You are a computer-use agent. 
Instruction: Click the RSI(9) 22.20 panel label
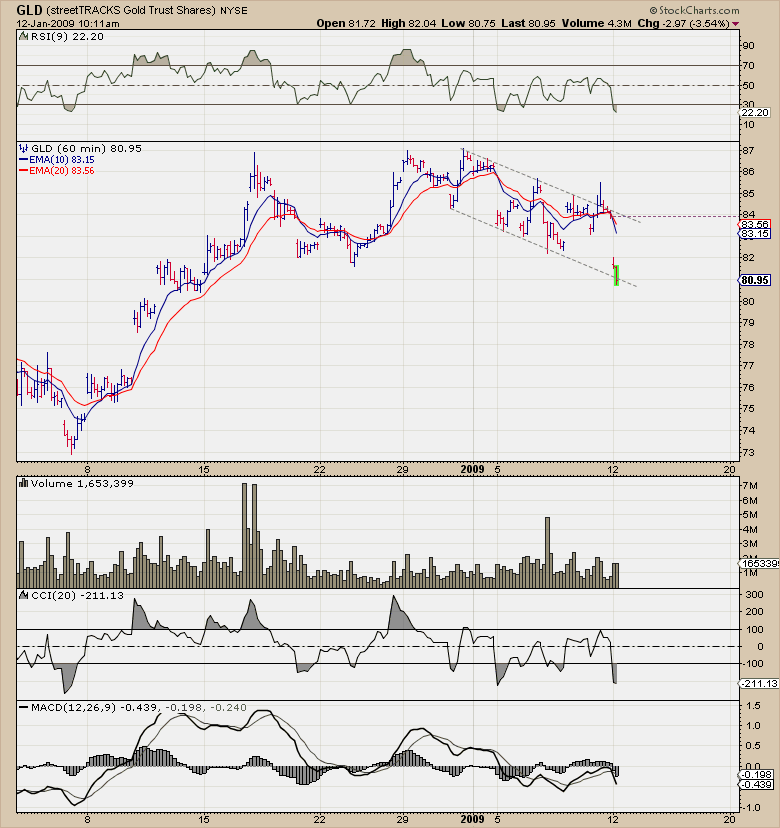click(x=67, y=36)
